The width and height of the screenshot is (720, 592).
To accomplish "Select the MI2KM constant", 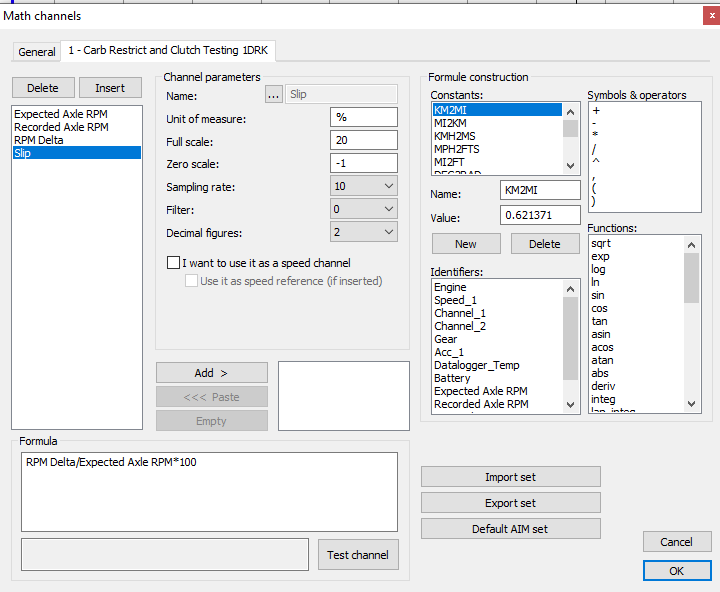I will coord(497,123).
